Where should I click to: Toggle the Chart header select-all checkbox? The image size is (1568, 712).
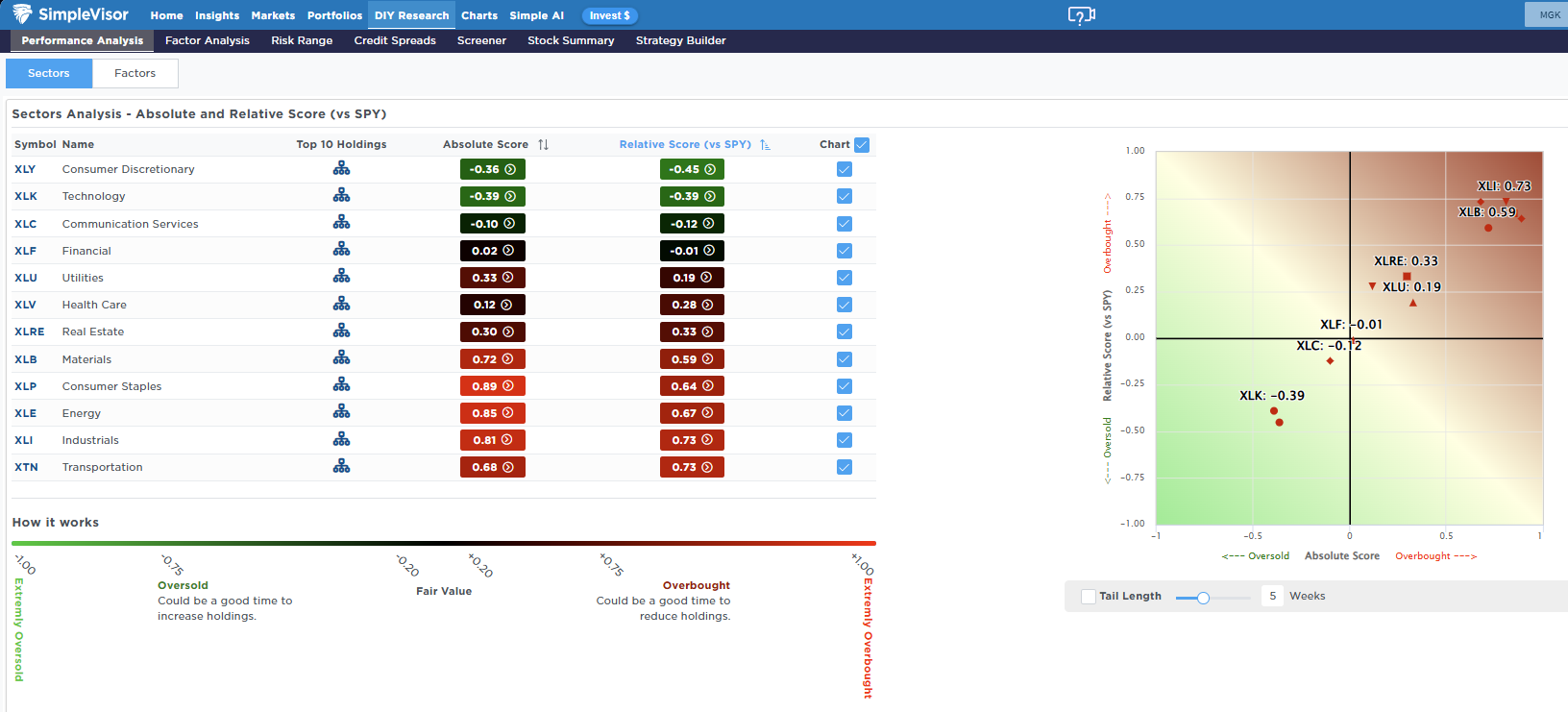click(x=862, y=145)
